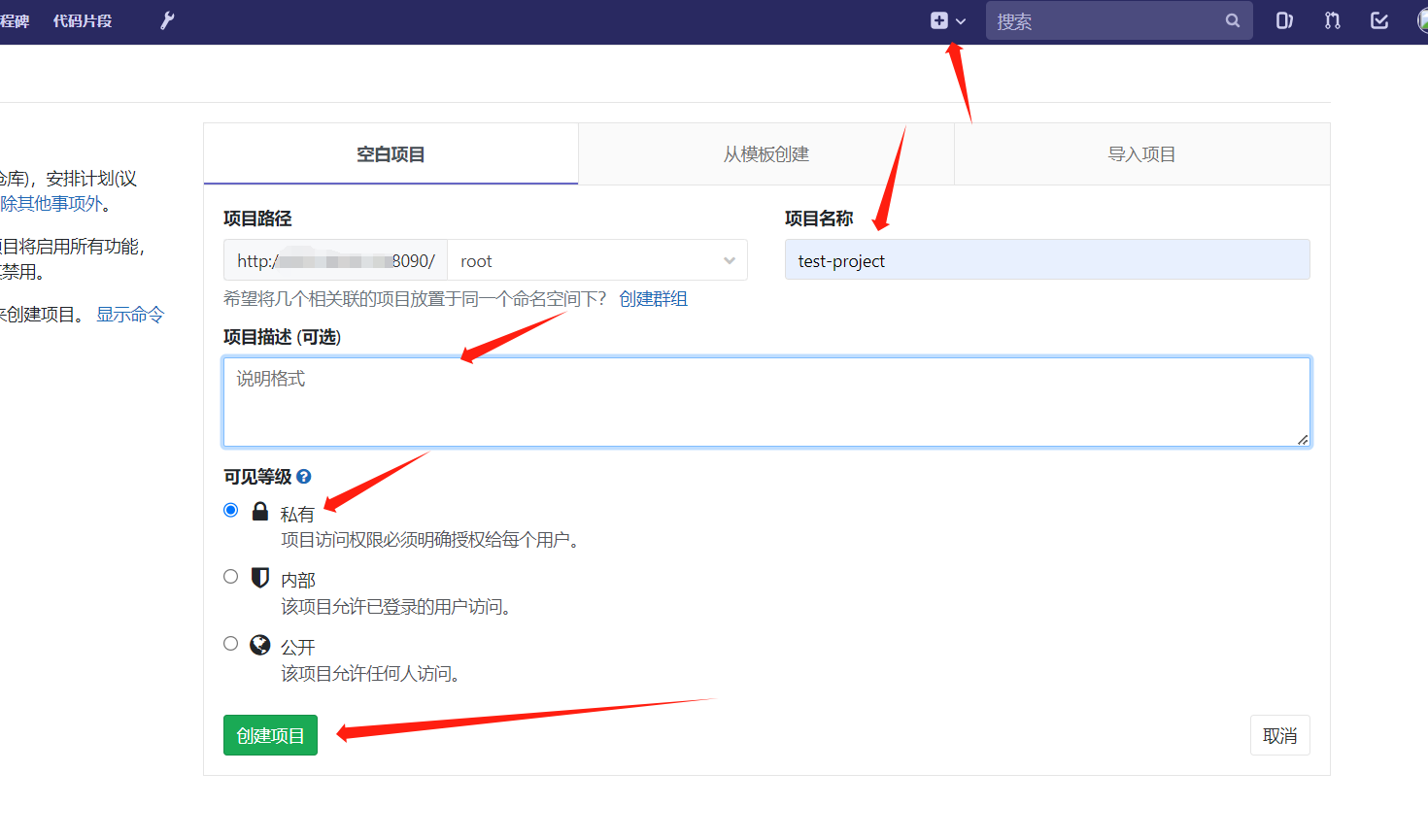The height and width of the screenshot is (840, 1428).
Task: Click the 项目路径 label
Action: point(257,218)
